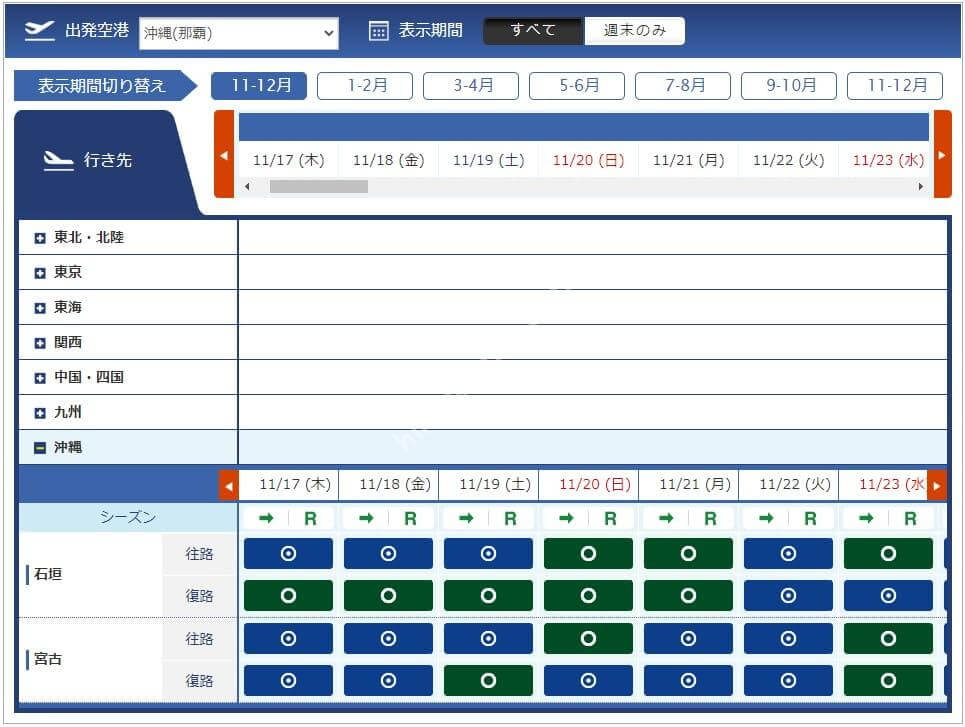Select 宮古 往路 availability on 11/21
The image size is (965, 727).
coord(688,638)
